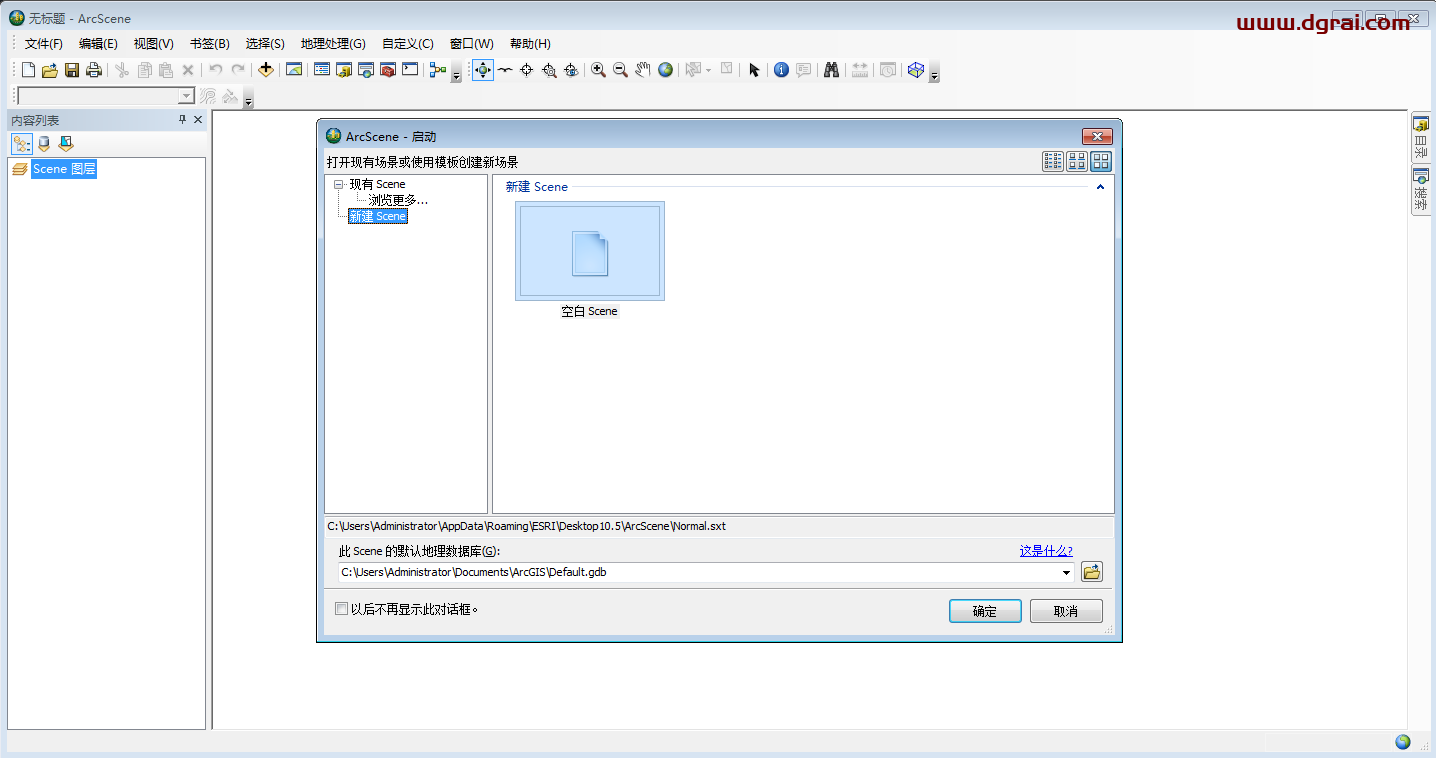Open the 书签 menu
This screenshot has width=1436, height=758.
pyautogui.click(x=208, y=43)
